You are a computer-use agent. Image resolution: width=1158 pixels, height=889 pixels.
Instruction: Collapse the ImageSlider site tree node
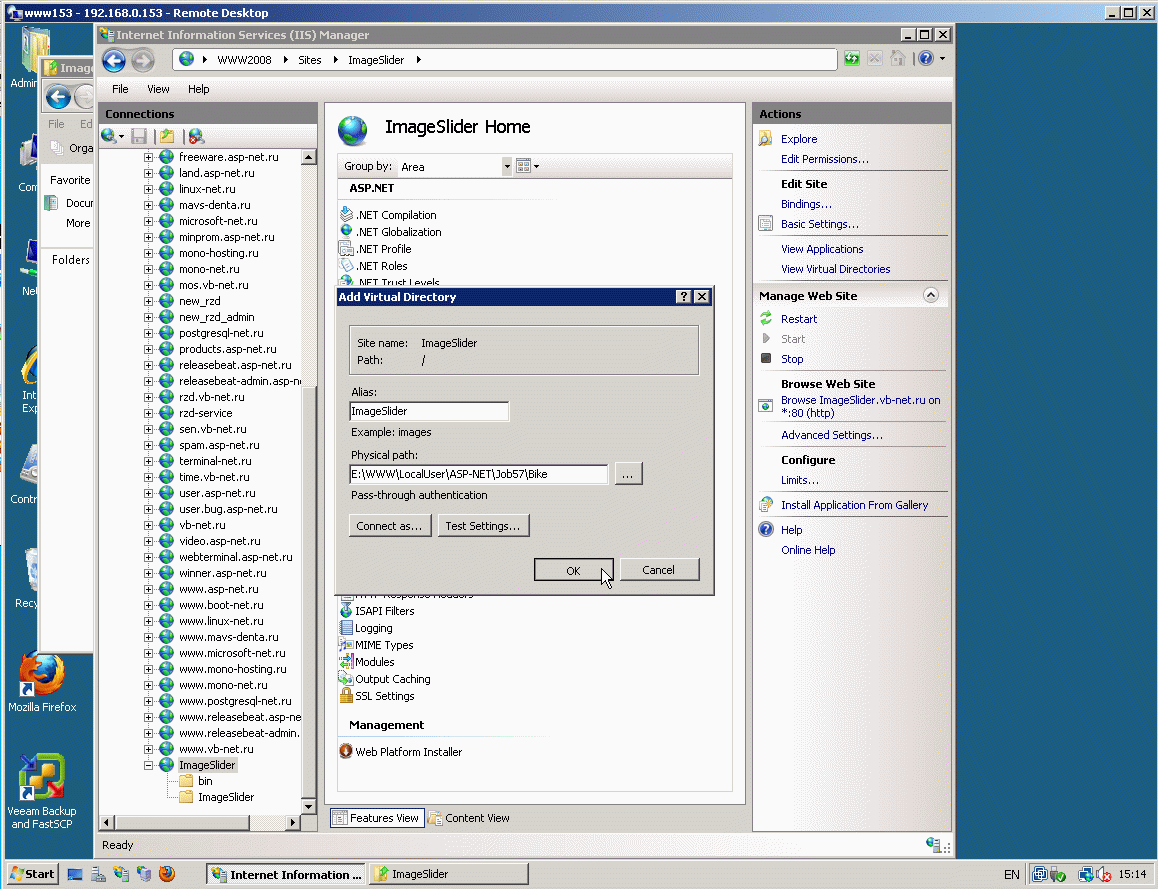[148, 765]
